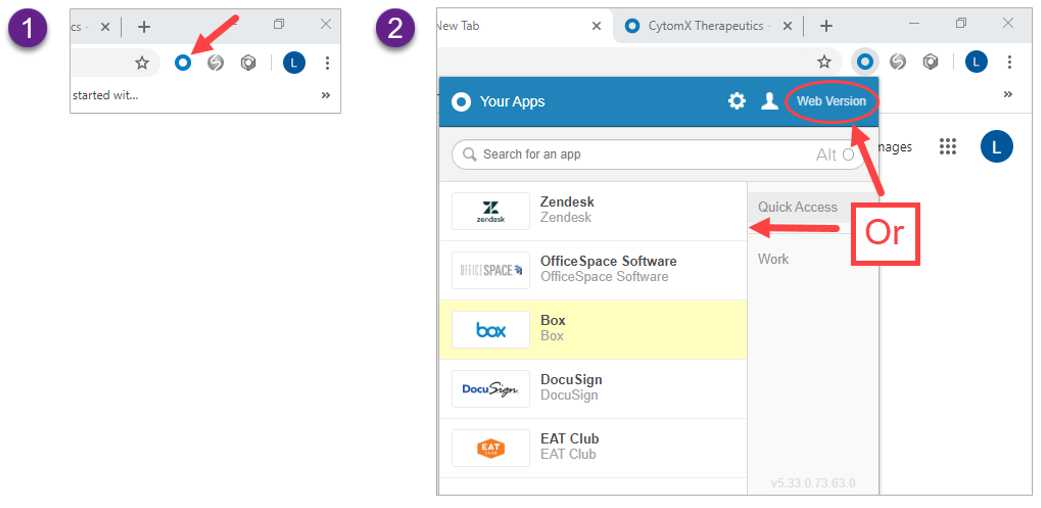Screen dimensions: 1041x508
Task: Open OneLogin settings gear icon
Action: [737, 101]
